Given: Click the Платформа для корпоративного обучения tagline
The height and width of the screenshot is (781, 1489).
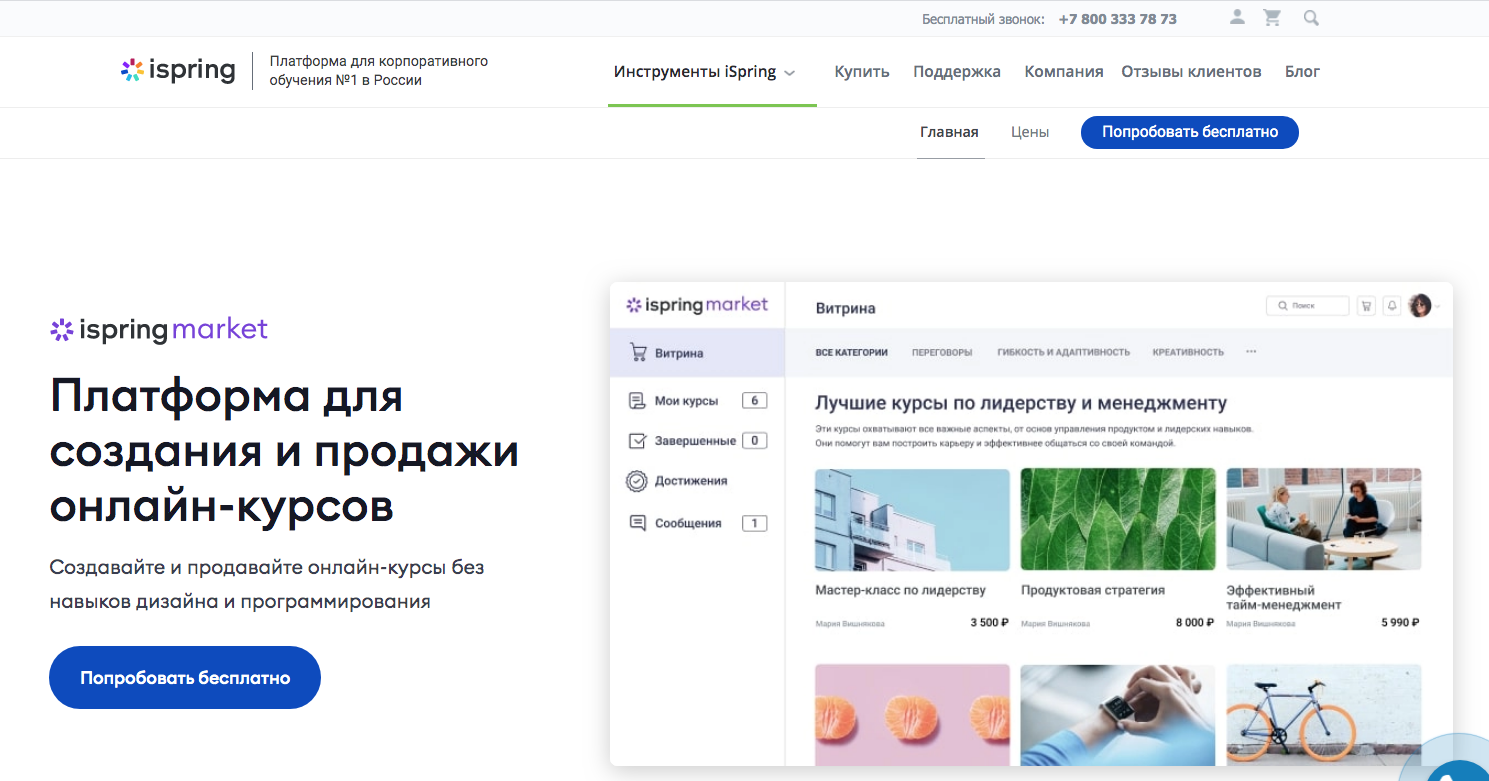Looking at the screenshot, I should (x=379, y=71).
